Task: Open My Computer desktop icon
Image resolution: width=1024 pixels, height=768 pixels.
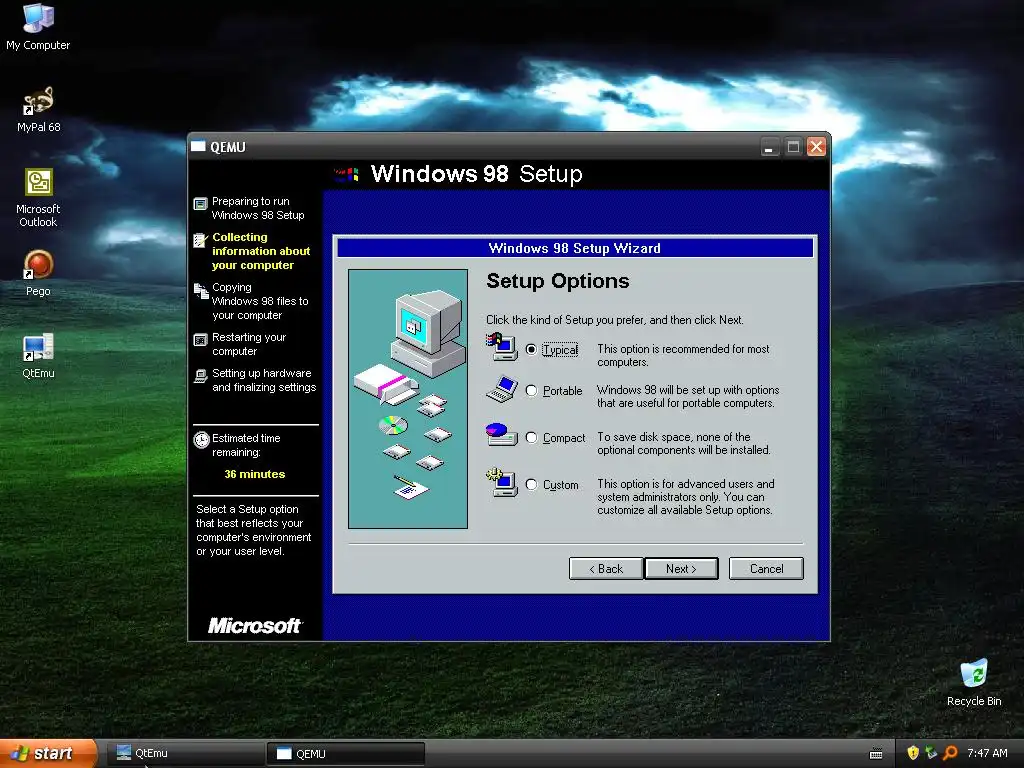Action: click(38, 26)
